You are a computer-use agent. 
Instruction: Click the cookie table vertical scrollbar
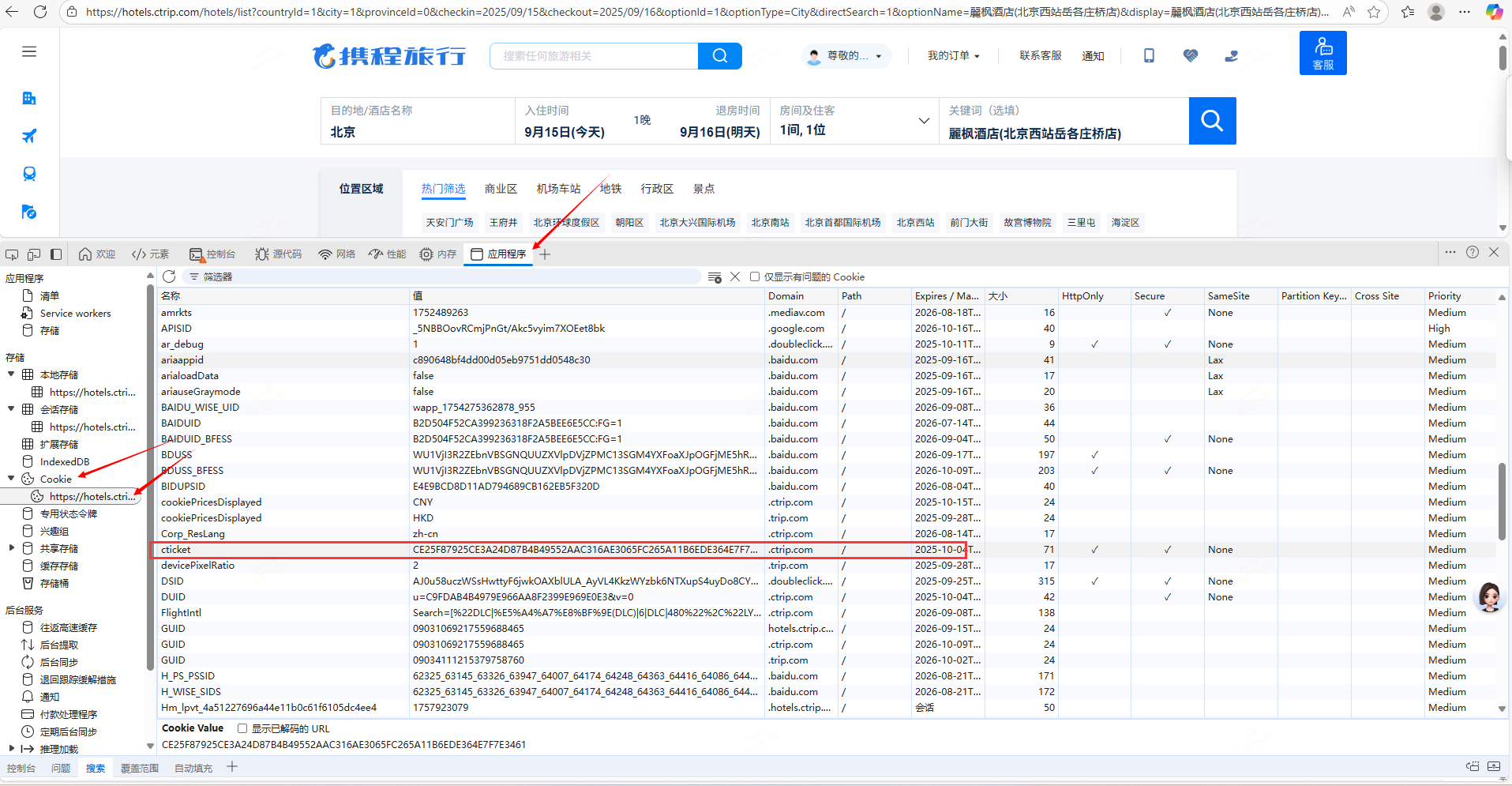click(x=1502, y=502)
